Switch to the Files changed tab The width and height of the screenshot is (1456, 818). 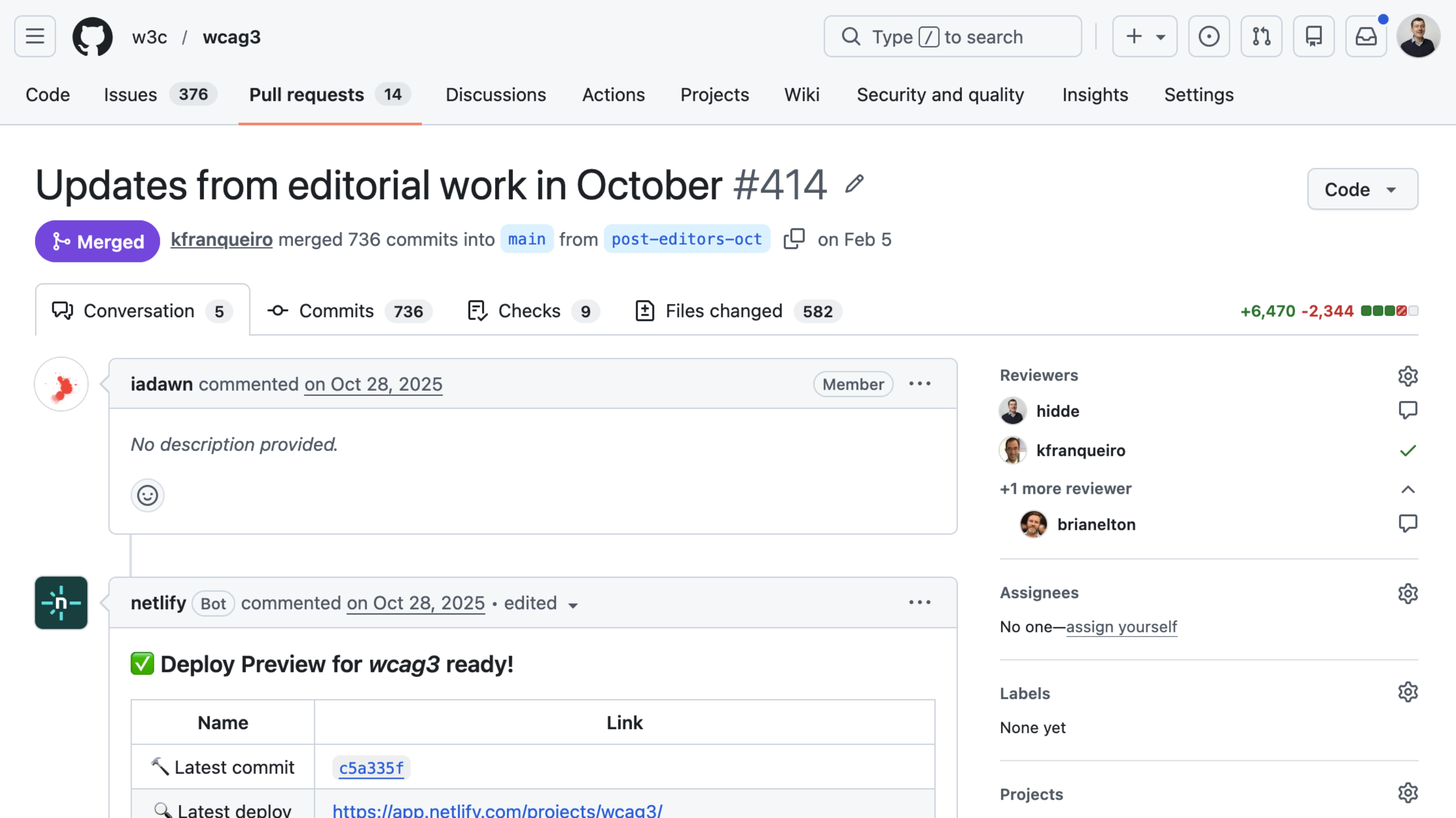[738, 311]
